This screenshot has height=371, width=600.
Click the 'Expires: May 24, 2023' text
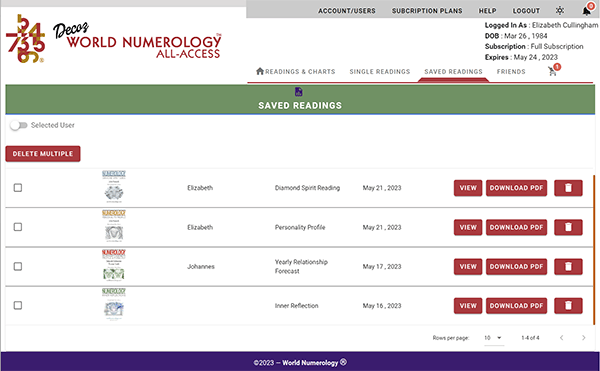coord(521,57)
